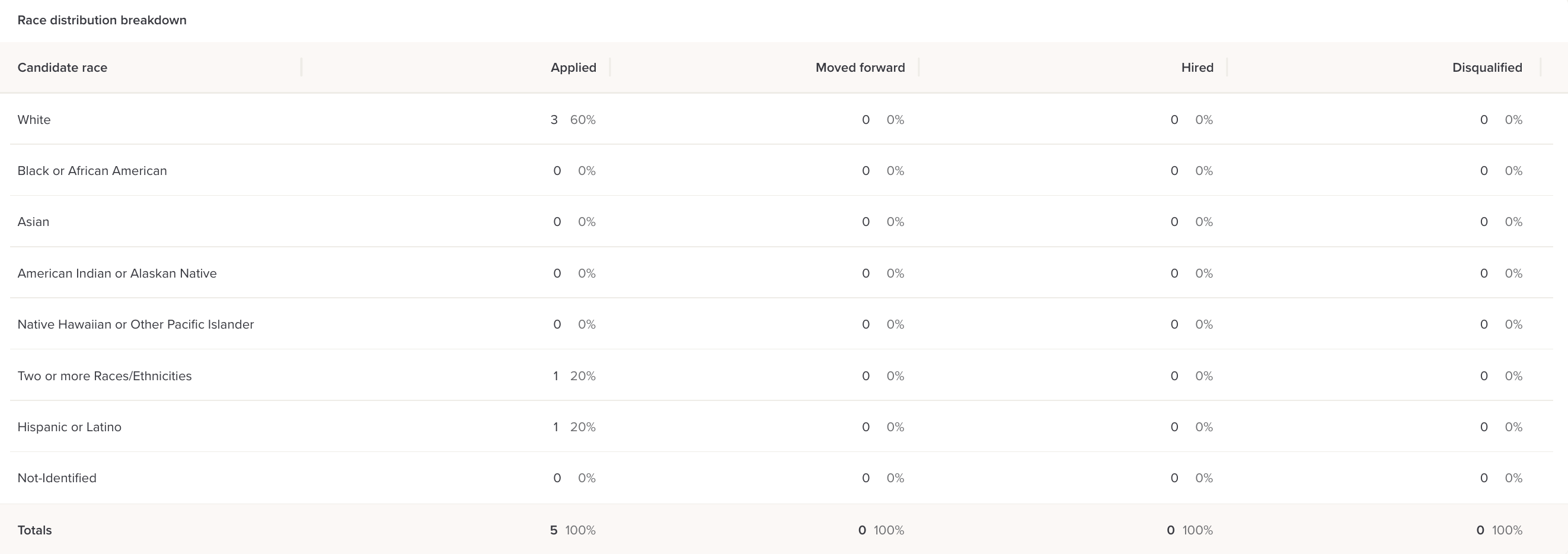Click Native Hawaiian or Other Pacific Islander

pyautogui.click(x=135, y=324)
